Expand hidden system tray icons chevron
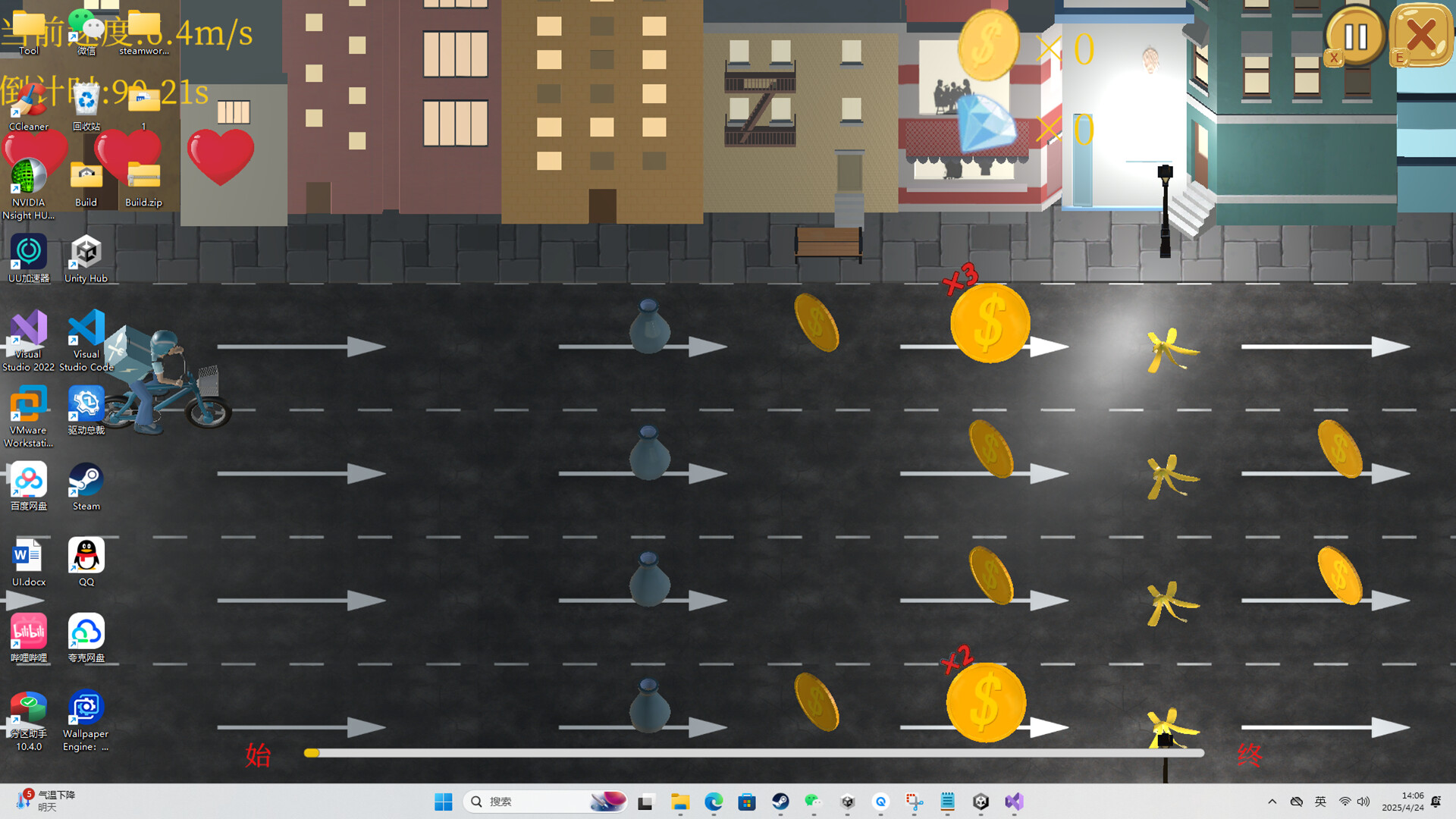This screenshot has width=1456, height=819. (x=1272, y=802)
